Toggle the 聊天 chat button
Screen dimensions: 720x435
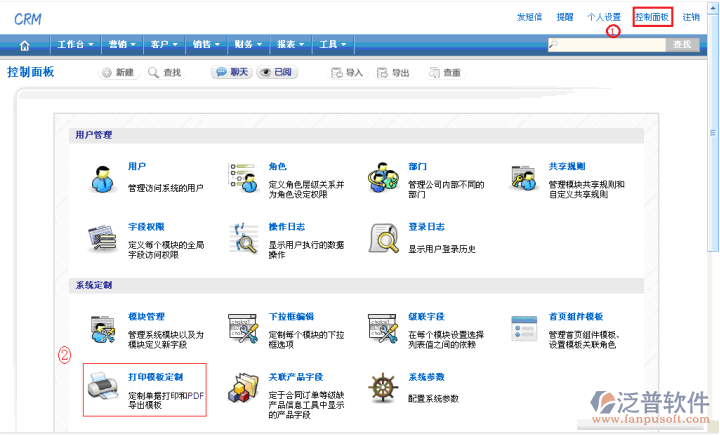pos(231,73)
